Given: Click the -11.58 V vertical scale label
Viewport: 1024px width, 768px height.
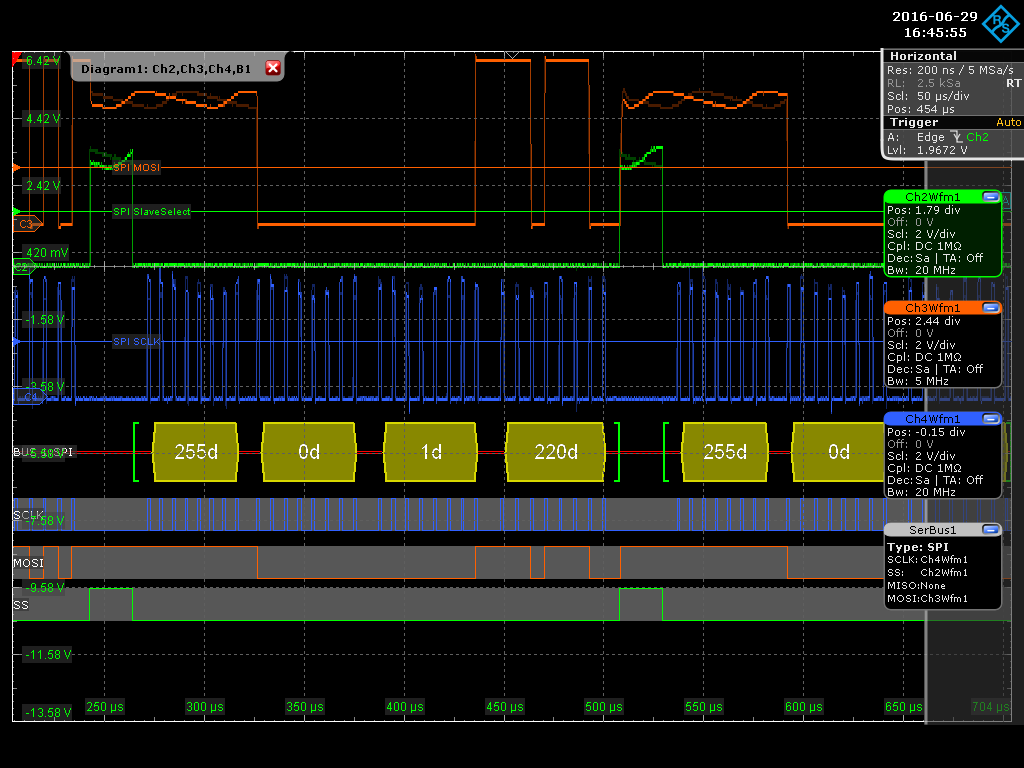Looking at the screenshot, I should pyautogui.click(x=48, y=654).
